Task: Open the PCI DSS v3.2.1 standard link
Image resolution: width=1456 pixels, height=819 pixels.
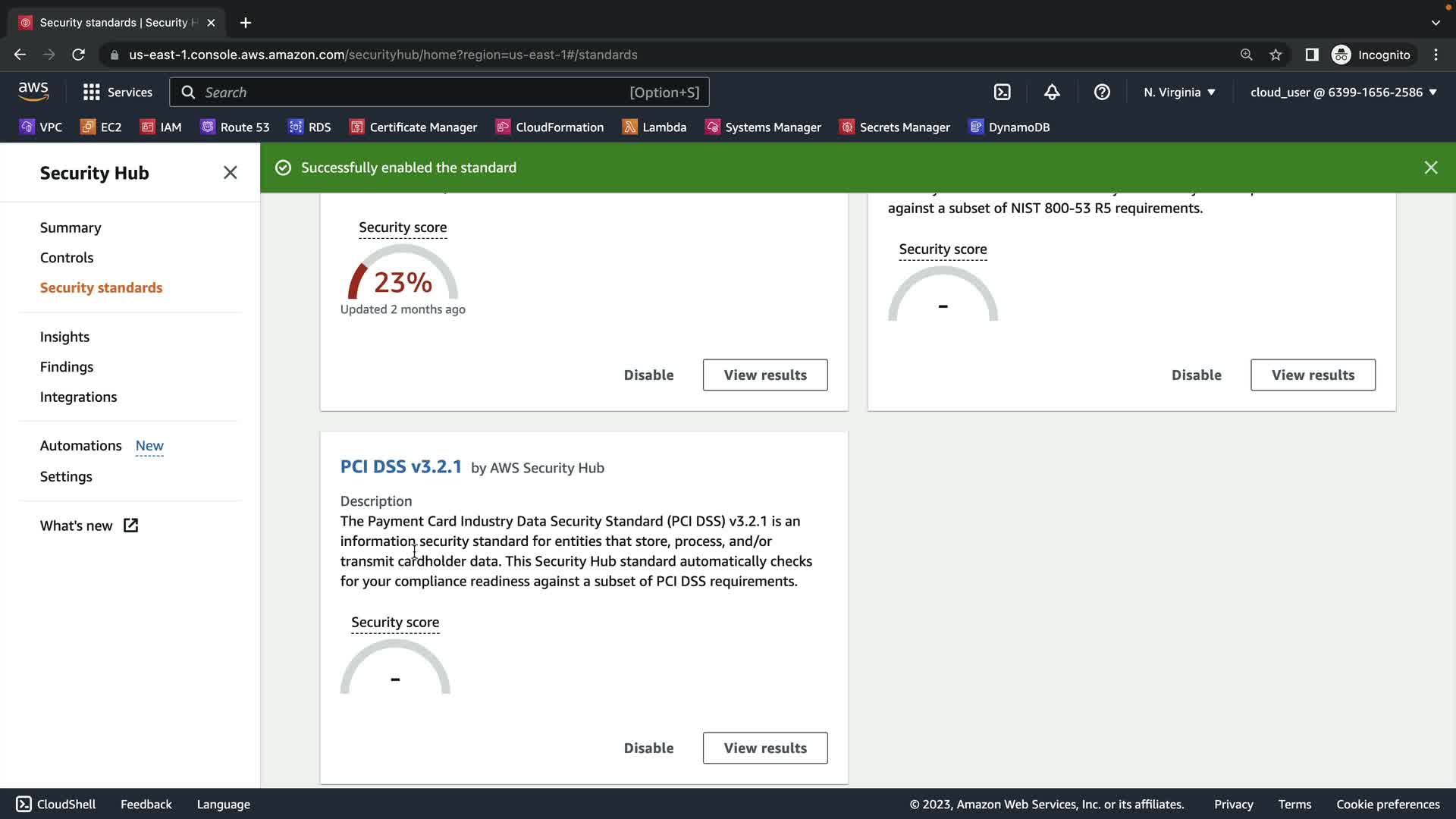Action: [400, 466]
